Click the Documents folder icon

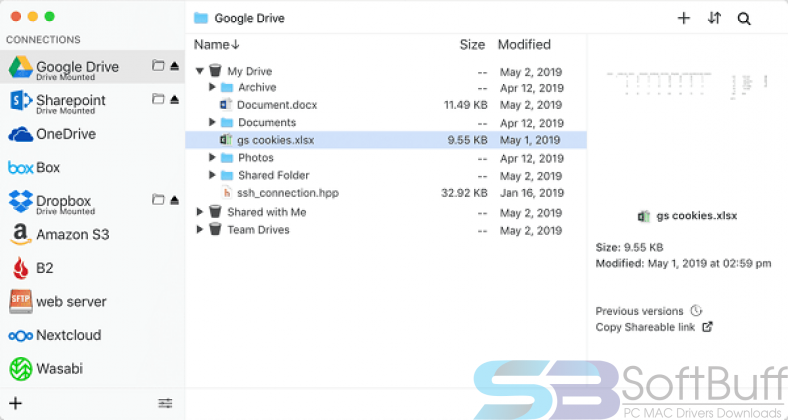(x=227, y=123)
